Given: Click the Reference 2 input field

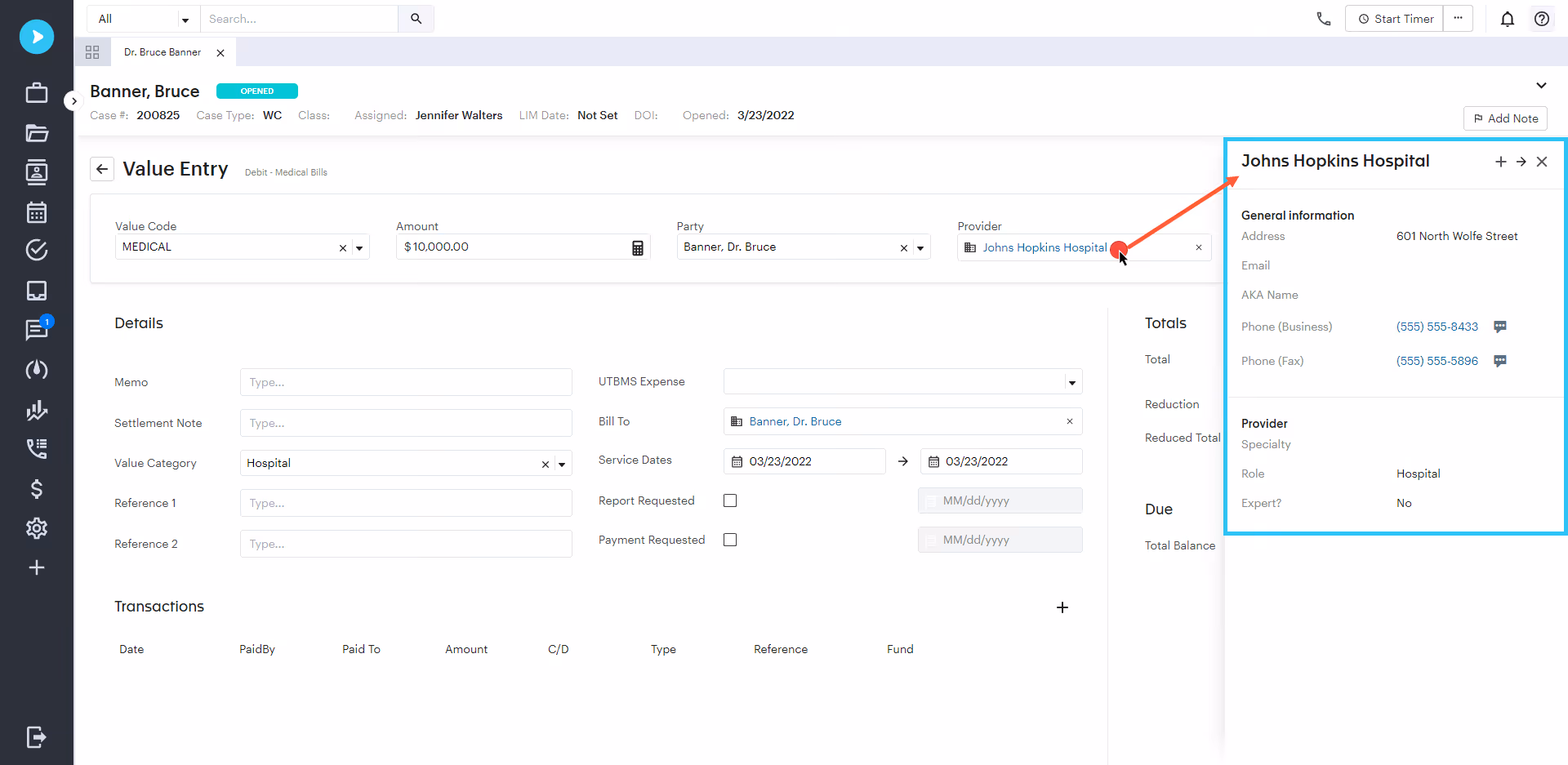Looking at the screenshot, I should point(406,544).
